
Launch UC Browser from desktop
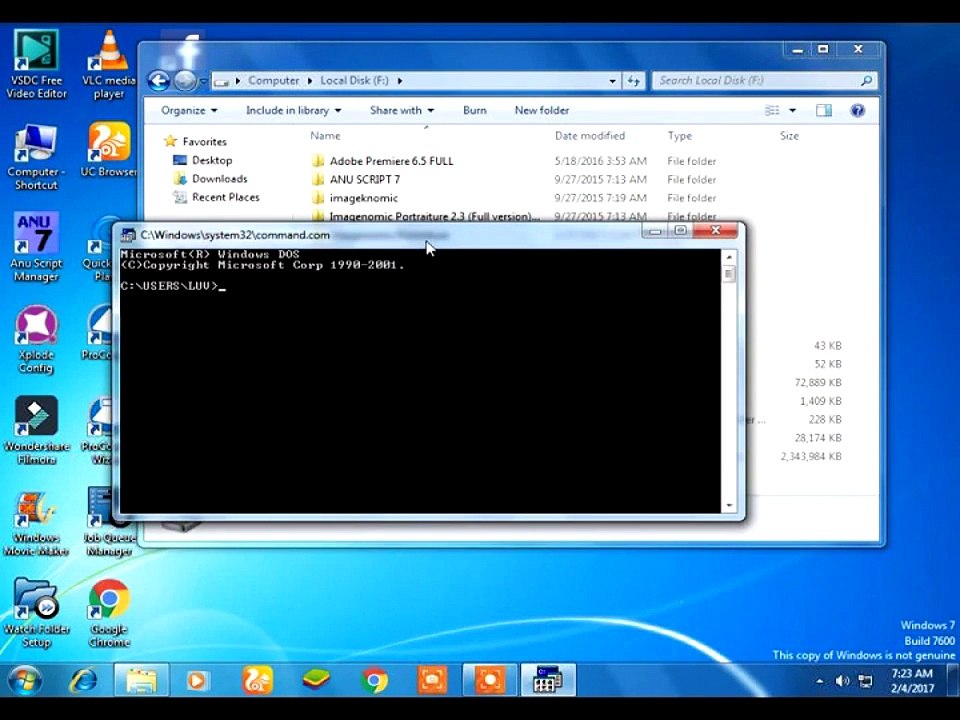point(108,150)
